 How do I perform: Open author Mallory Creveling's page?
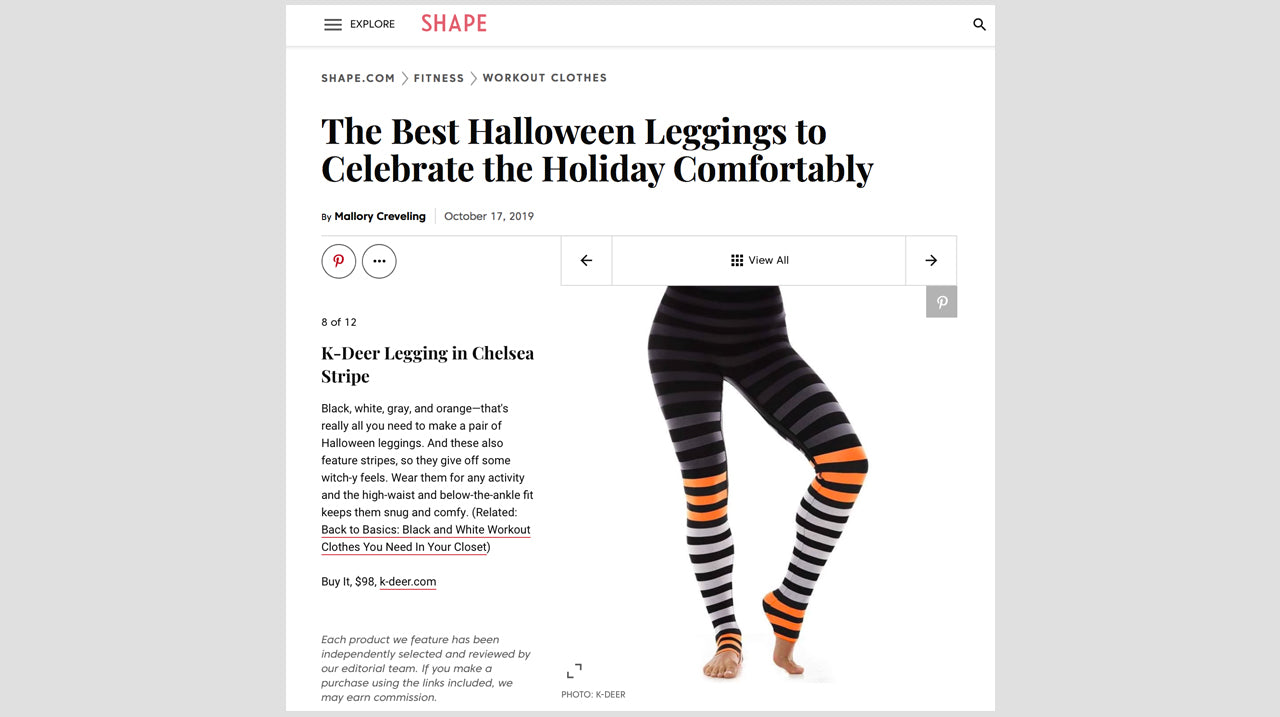click(380, 216)
